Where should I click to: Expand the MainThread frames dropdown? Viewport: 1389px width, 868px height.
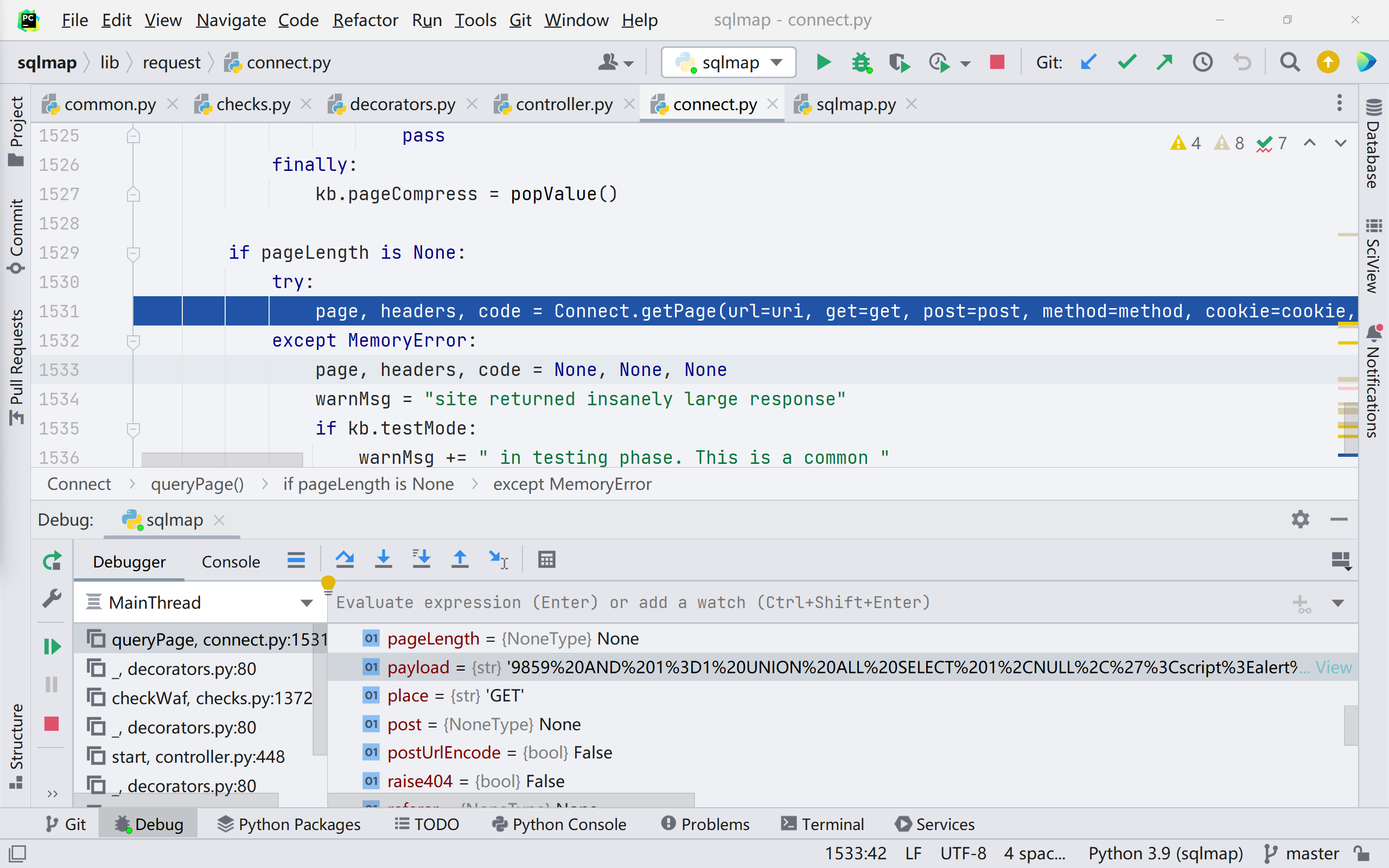307,602
